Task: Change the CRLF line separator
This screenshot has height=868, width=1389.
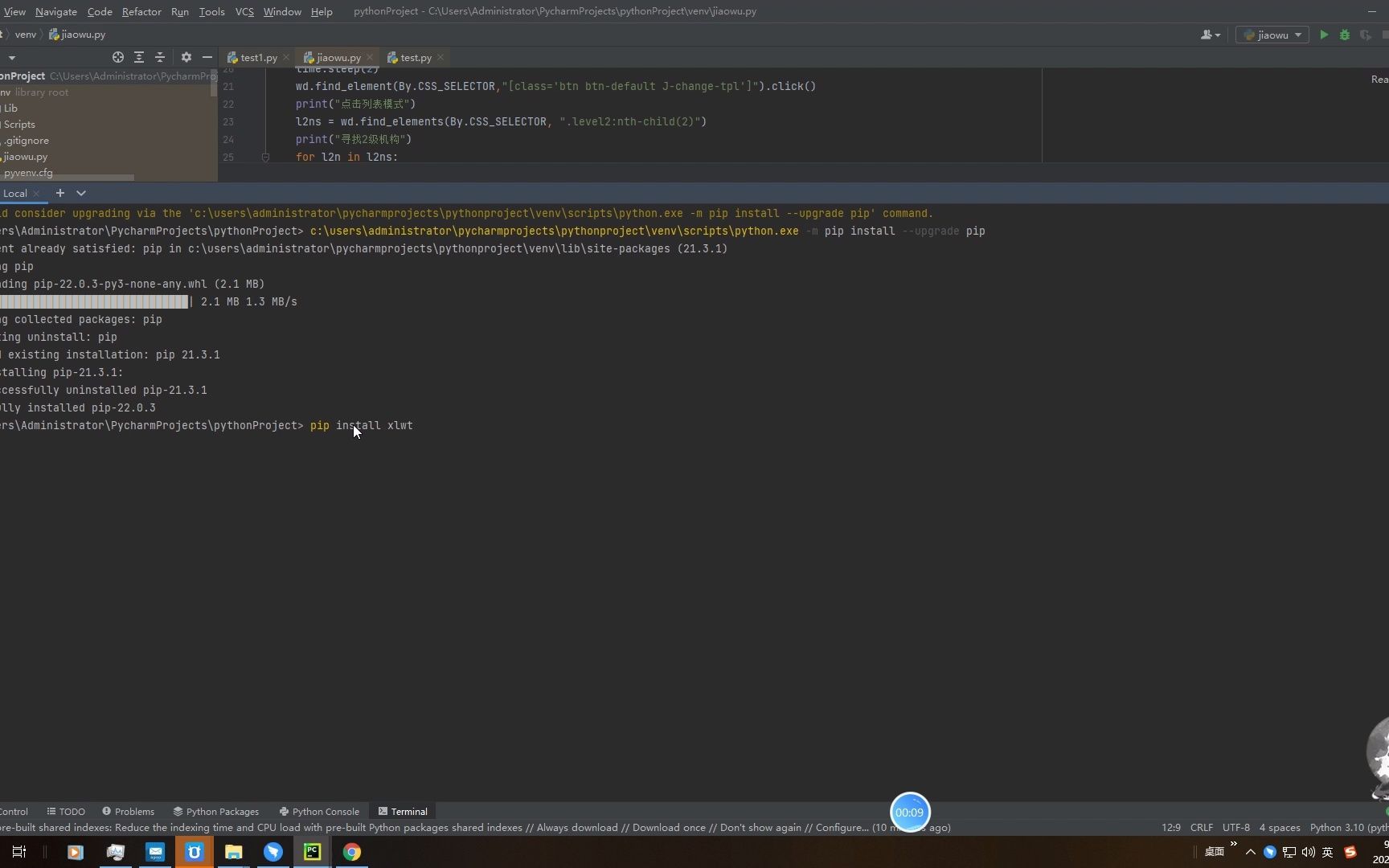Action: (1202, 827)
